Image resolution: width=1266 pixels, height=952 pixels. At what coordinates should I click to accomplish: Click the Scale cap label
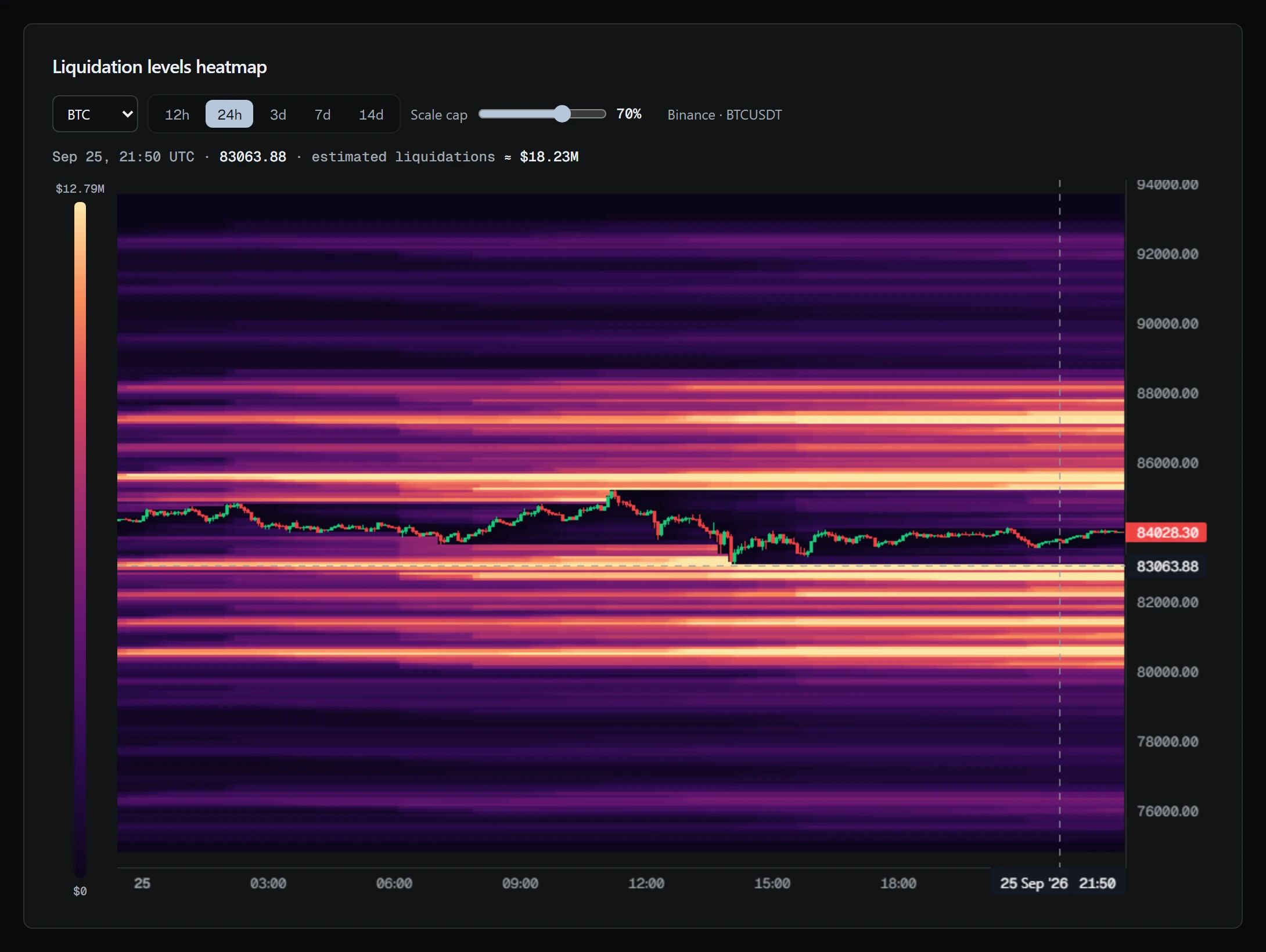[x=439, y=115]
